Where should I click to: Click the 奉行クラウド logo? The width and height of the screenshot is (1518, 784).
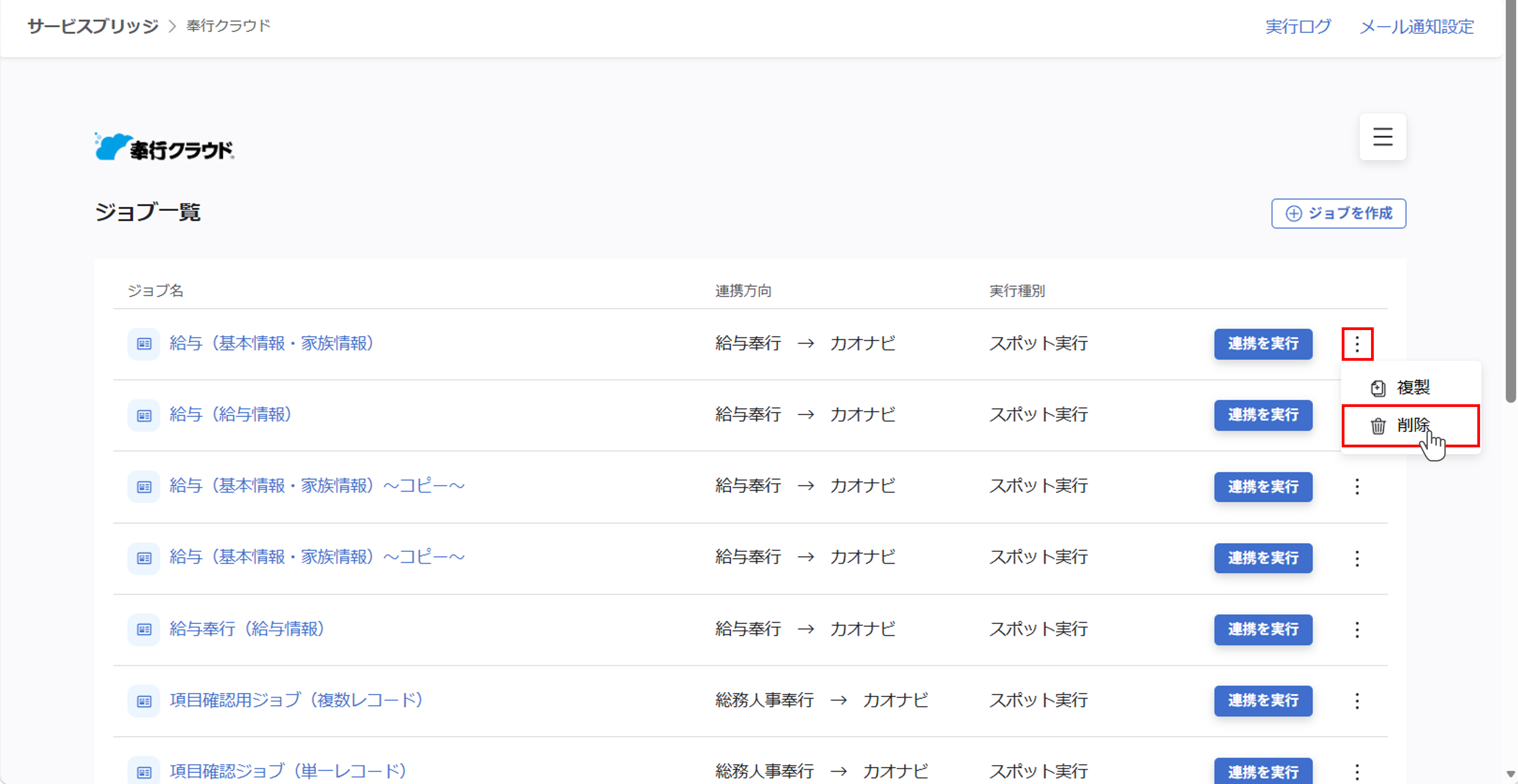pyautogui.click(x=165, y=147)
